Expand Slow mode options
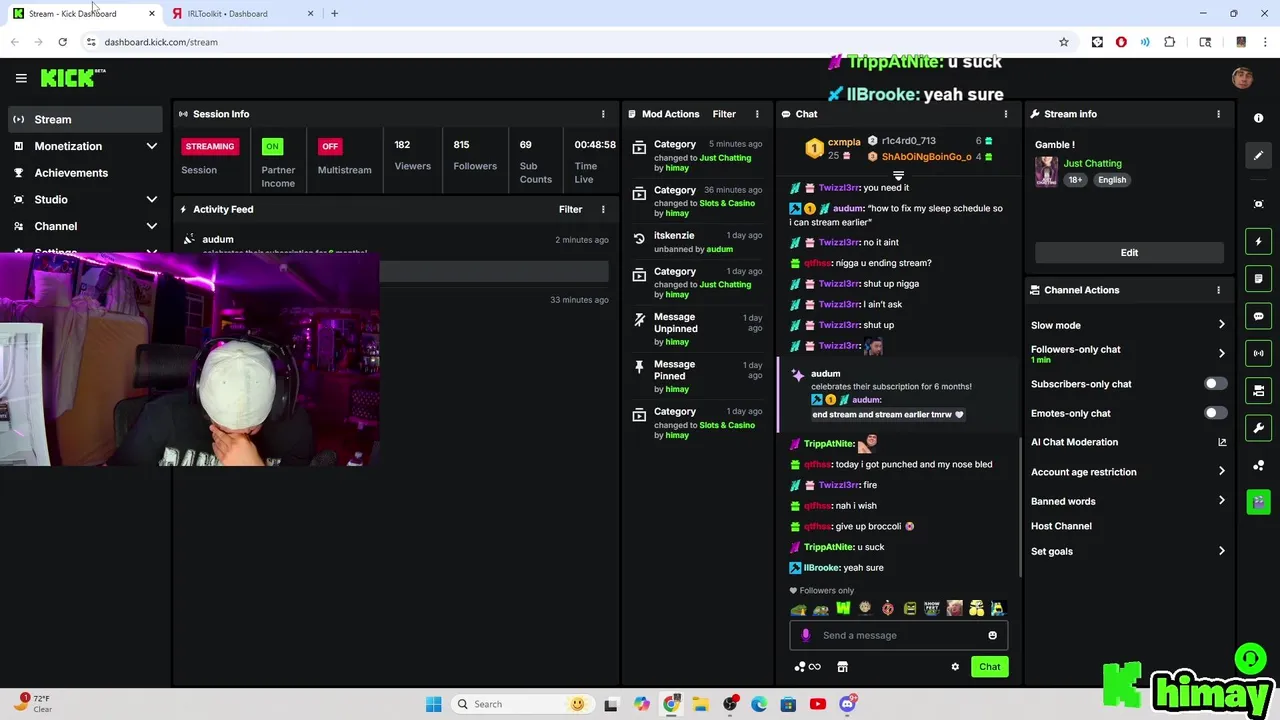The height and width of the screenshot is (720, 1280). [1221, 325]
